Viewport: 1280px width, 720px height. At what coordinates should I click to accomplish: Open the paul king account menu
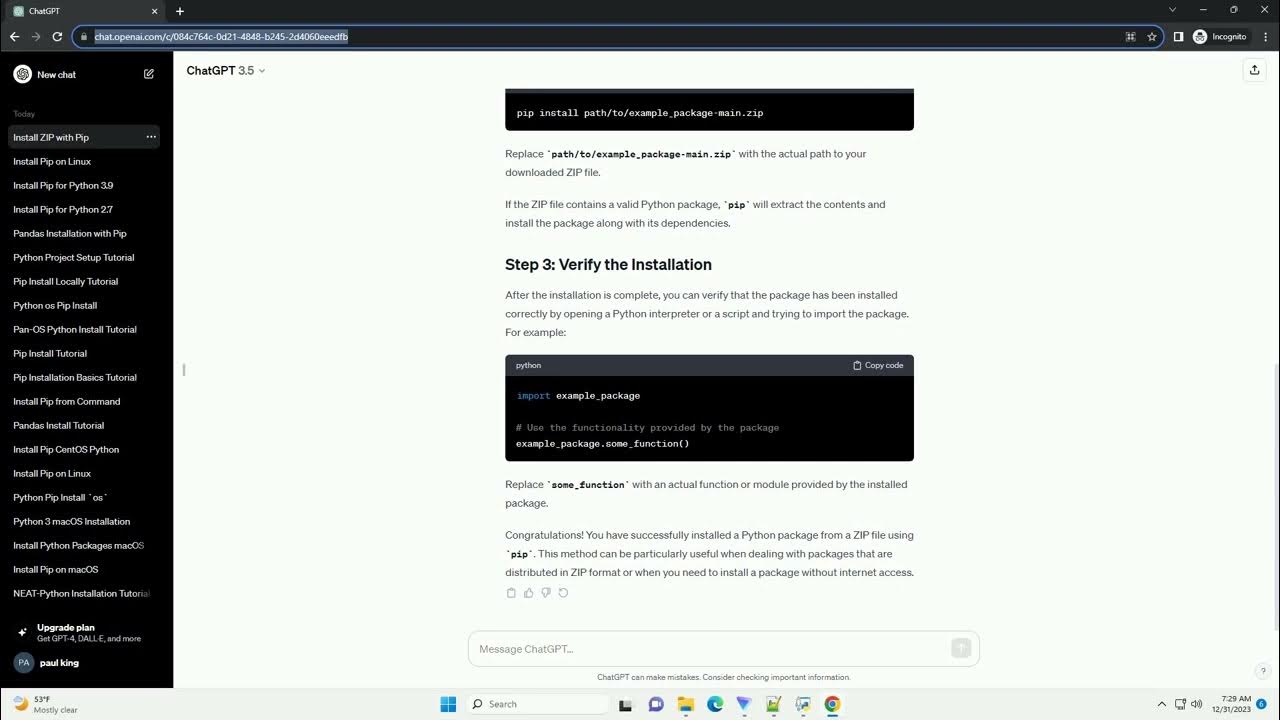coord(84,662)
